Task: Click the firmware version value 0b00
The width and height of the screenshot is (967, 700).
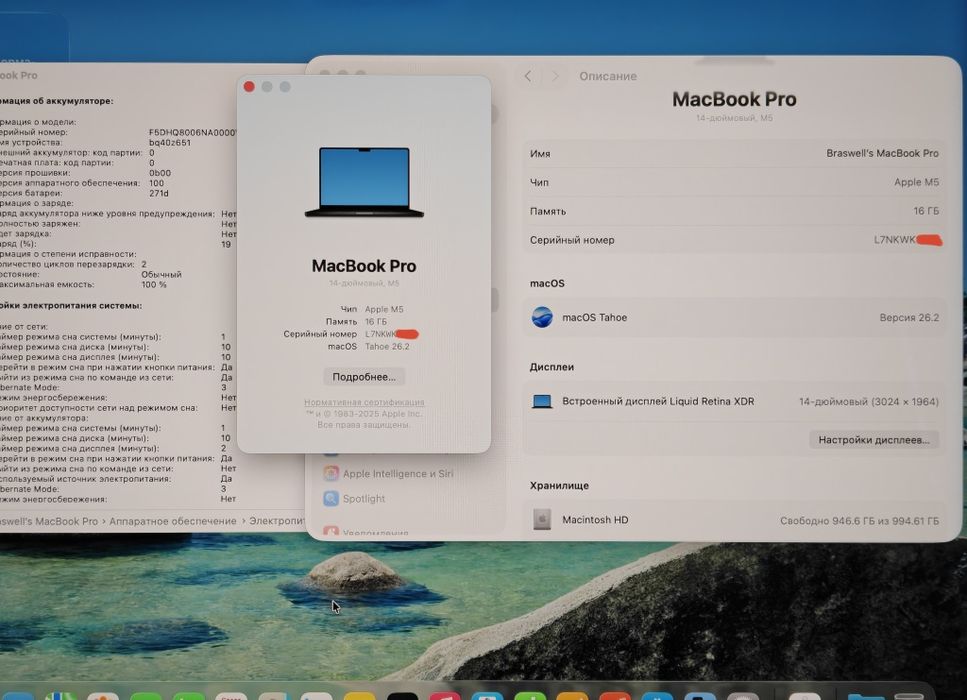Action: tap(160, 173)
